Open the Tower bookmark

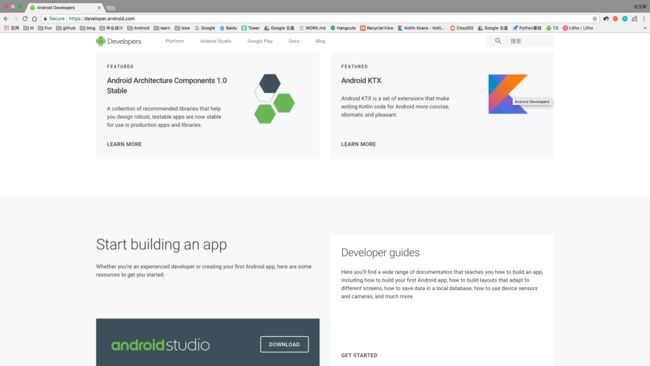coord(250,28)
